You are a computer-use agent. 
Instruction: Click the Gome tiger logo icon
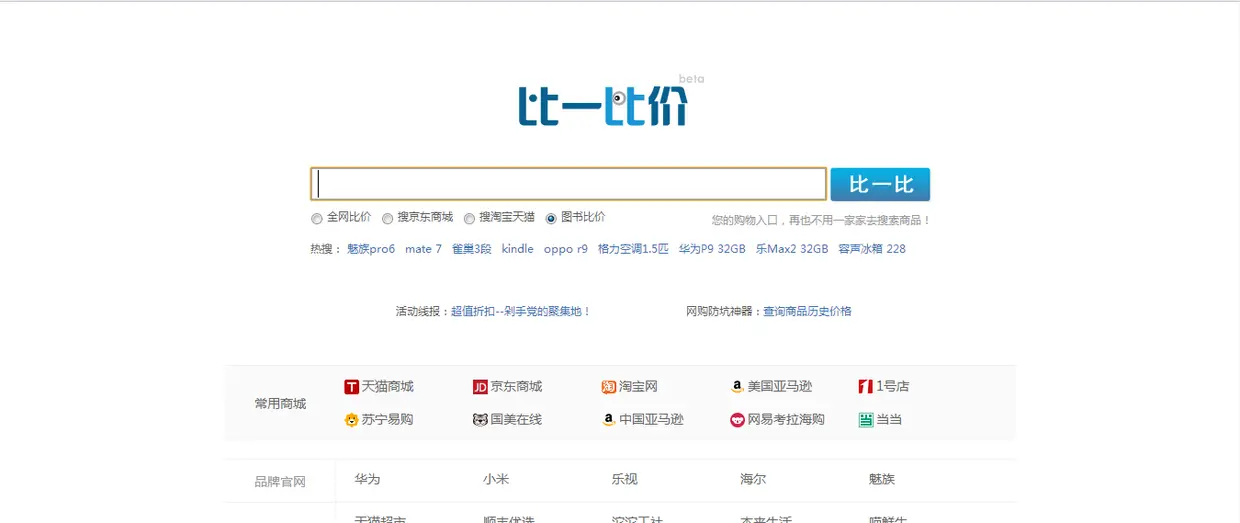[x=480, y=420]
